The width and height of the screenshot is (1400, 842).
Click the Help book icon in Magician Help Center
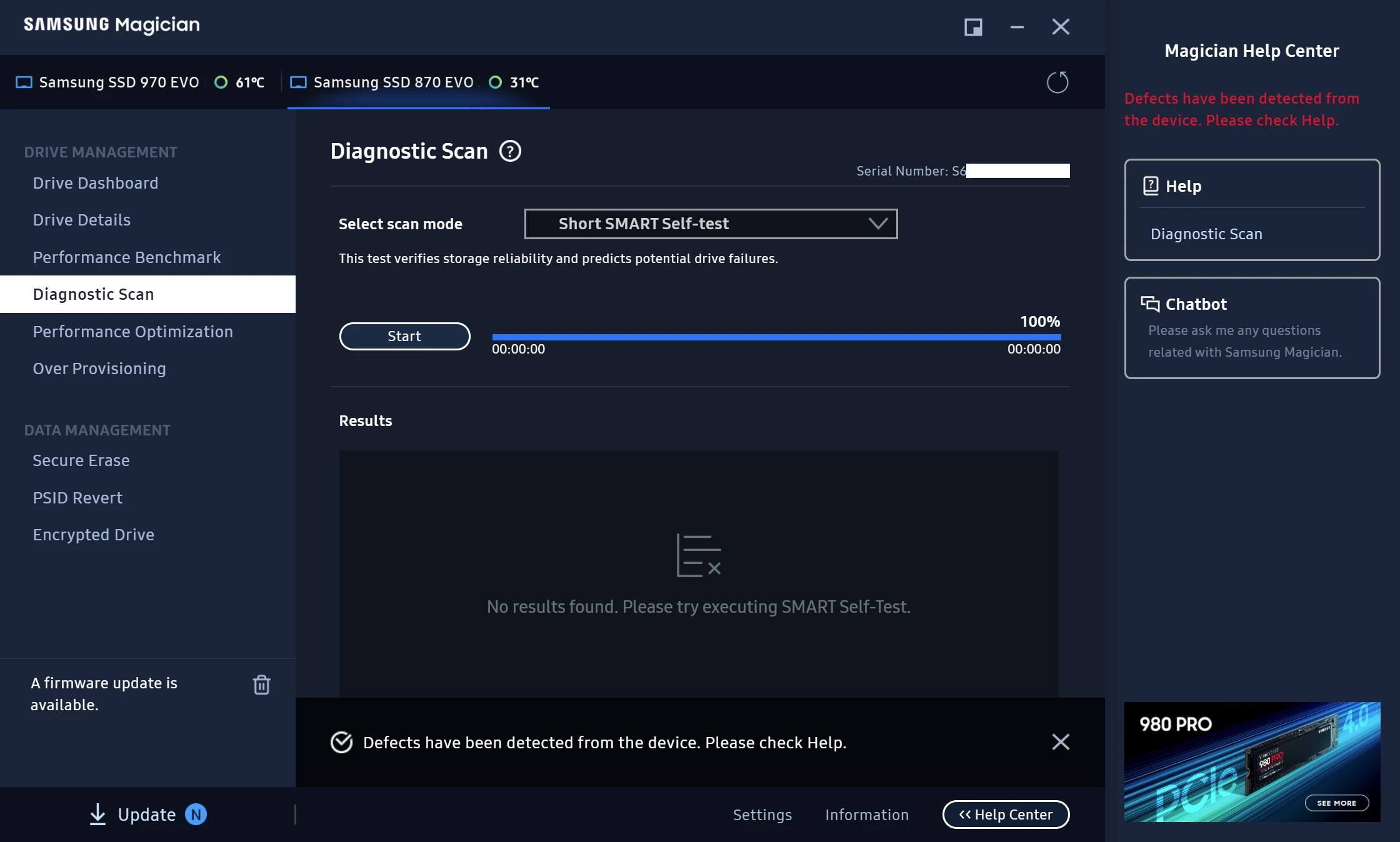(1150, 186)
